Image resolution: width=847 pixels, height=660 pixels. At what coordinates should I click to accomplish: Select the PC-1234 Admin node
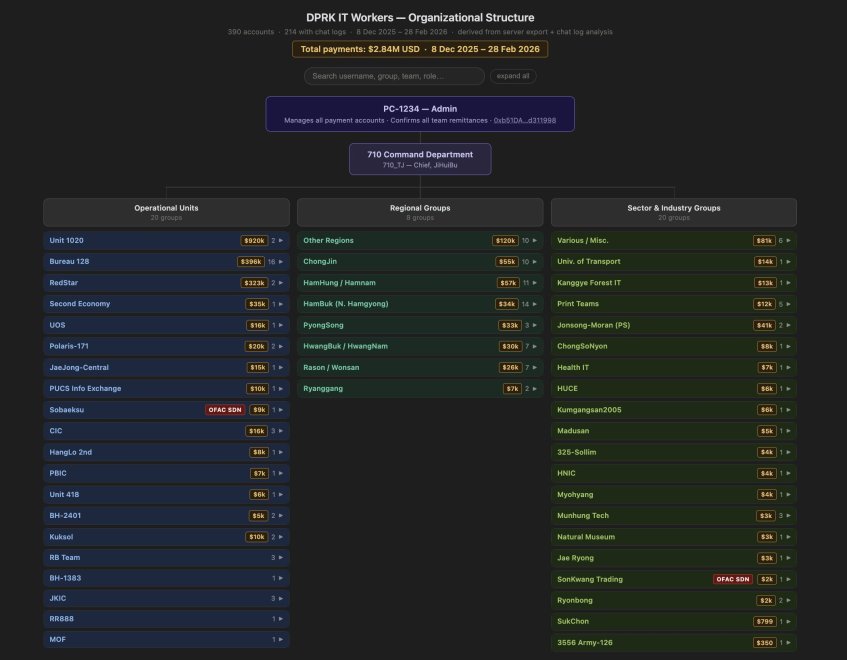tap(420, 108)
